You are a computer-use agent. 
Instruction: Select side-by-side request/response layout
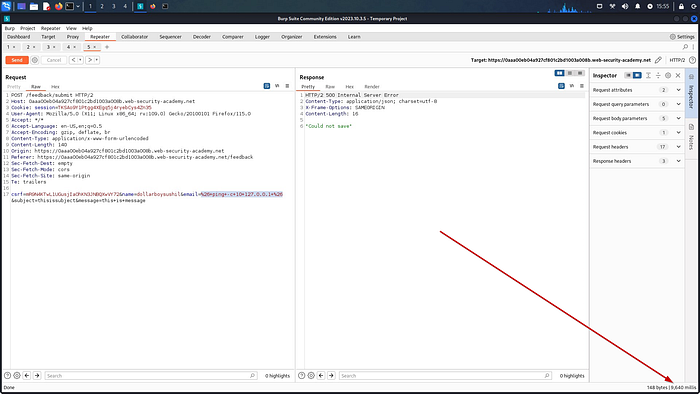point(559,73)
